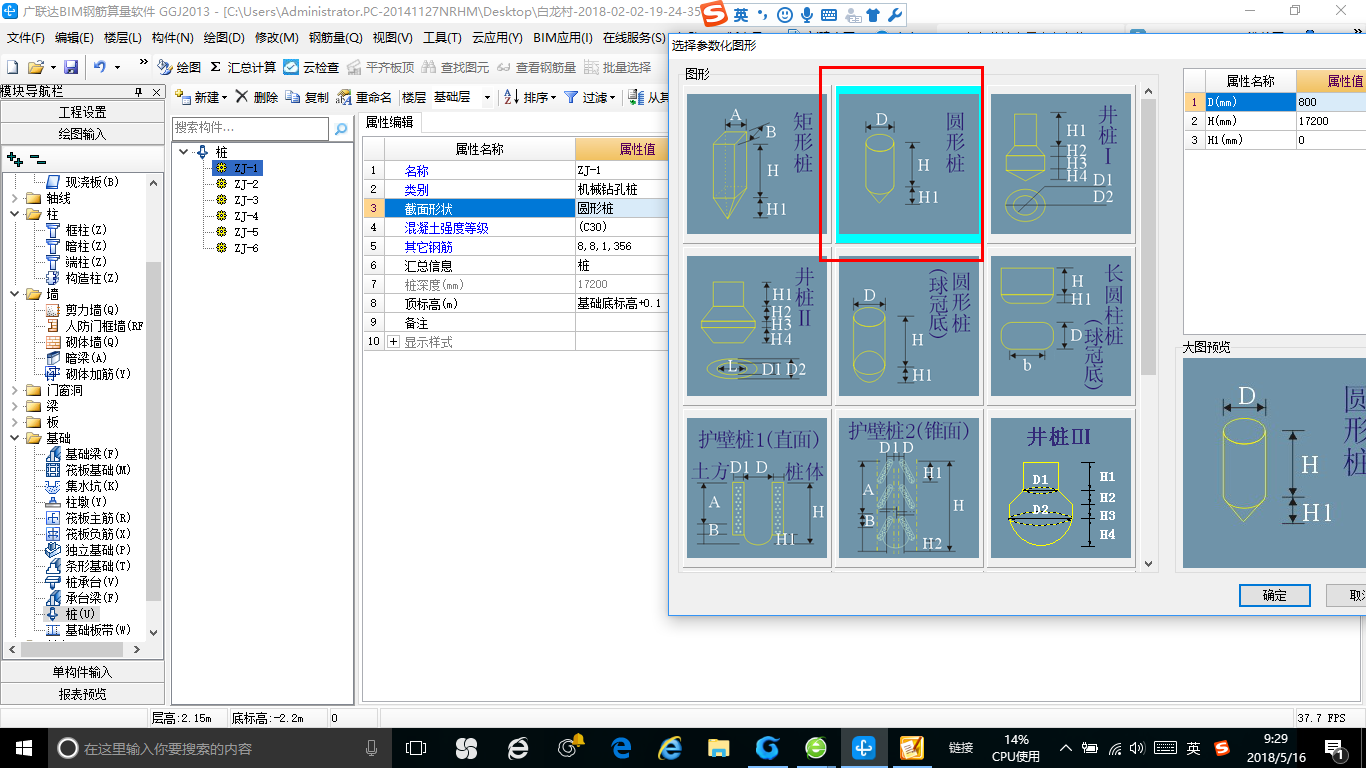Open the BIM应用(I) menu

[x=563, y=38]
